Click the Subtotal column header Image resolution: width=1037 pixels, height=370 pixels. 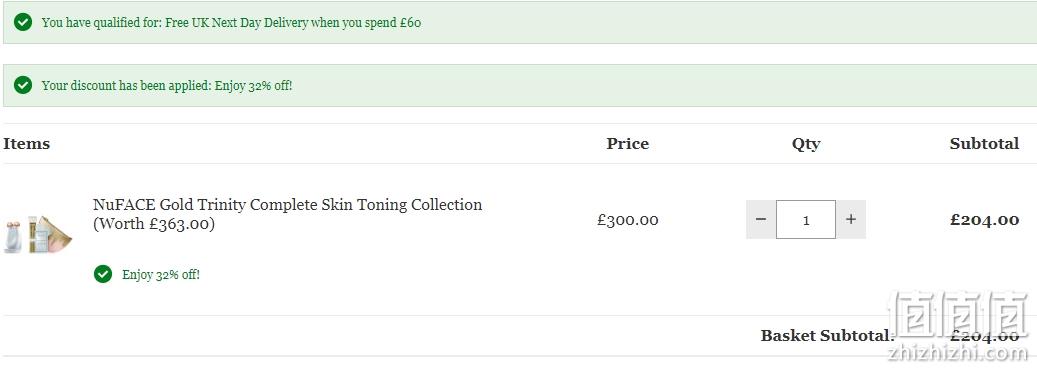point(984,144)
